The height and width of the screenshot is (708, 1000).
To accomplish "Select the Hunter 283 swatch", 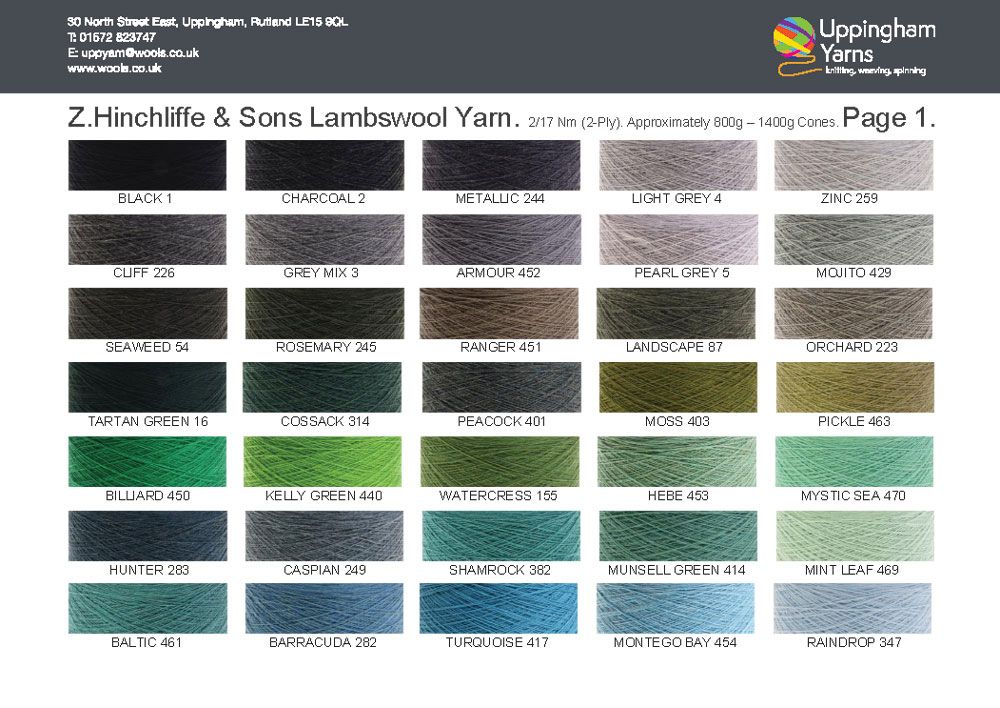I will (x=147, y=536).
